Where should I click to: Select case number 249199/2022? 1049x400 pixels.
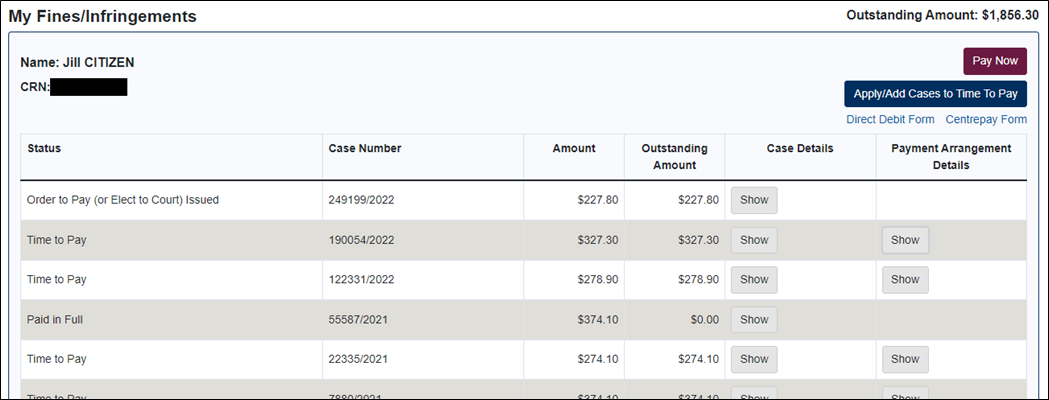(359, 200)
